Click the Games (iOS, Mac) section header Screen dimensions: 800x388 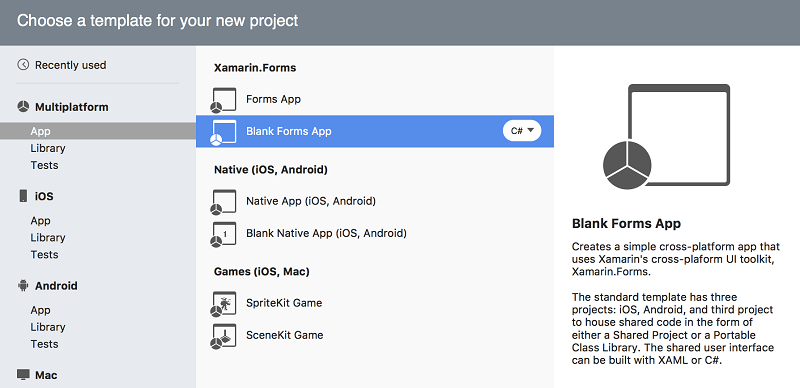(261, 272)
